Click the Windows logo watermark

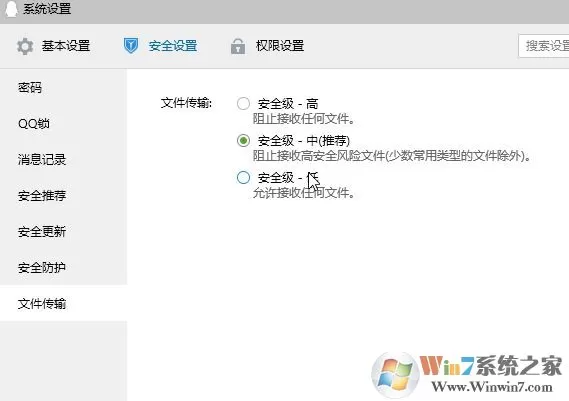[x=395, y=375]
